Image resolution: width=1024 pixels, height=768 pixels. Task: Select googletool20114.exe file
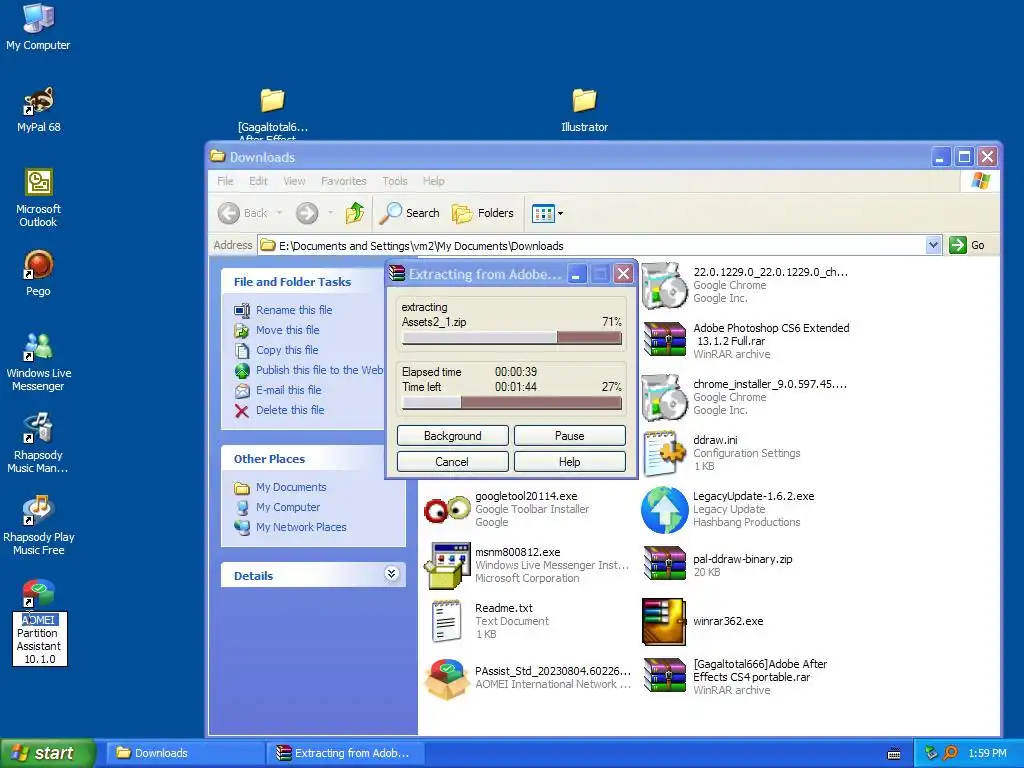point(507,509)
